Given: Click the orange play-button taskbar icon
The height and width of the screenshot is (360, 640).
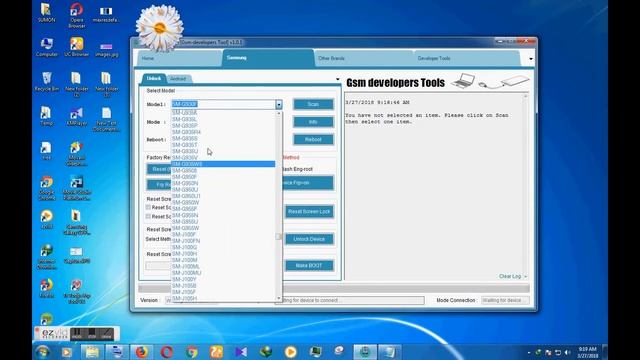Looking at the screenshot, I should 291,352.
